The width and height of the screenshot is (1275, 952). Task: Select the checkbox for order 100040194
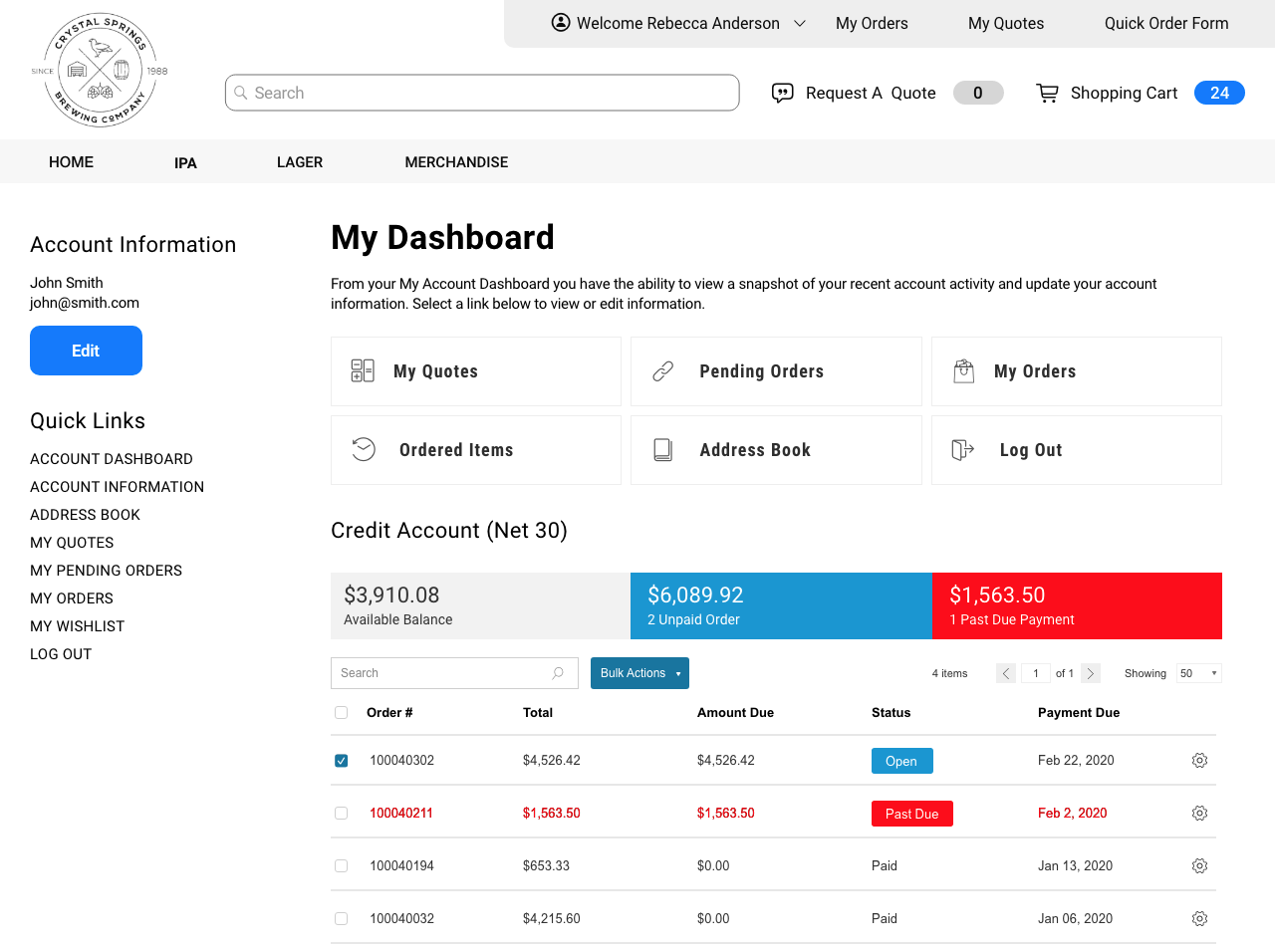click(342, 866)
